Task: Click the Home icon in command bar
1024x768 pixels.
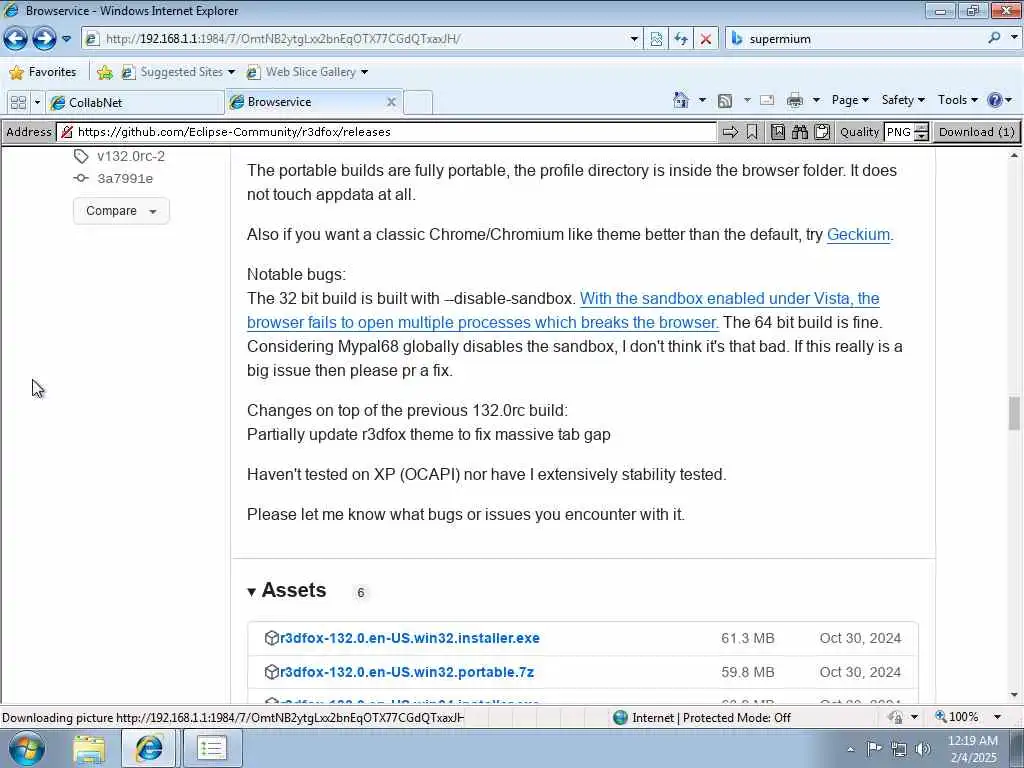Action: pyautogui.click(x=680, y=100)
